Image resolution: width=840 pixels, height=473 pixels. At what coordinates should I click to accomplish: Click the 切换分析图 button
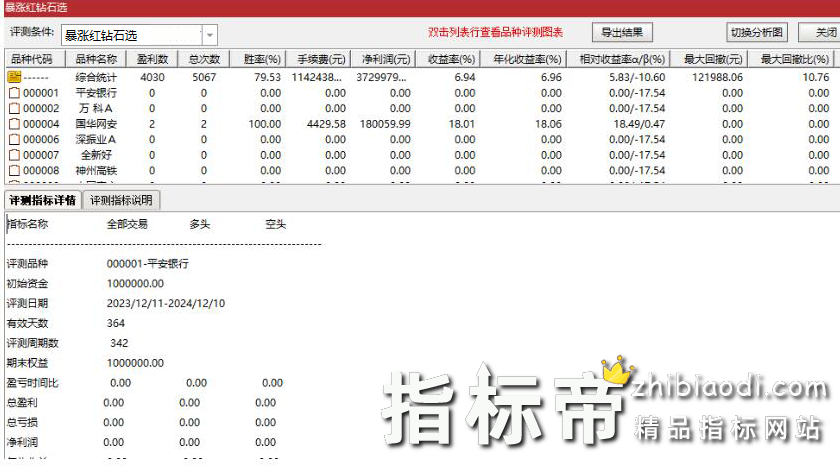point(757,32)
